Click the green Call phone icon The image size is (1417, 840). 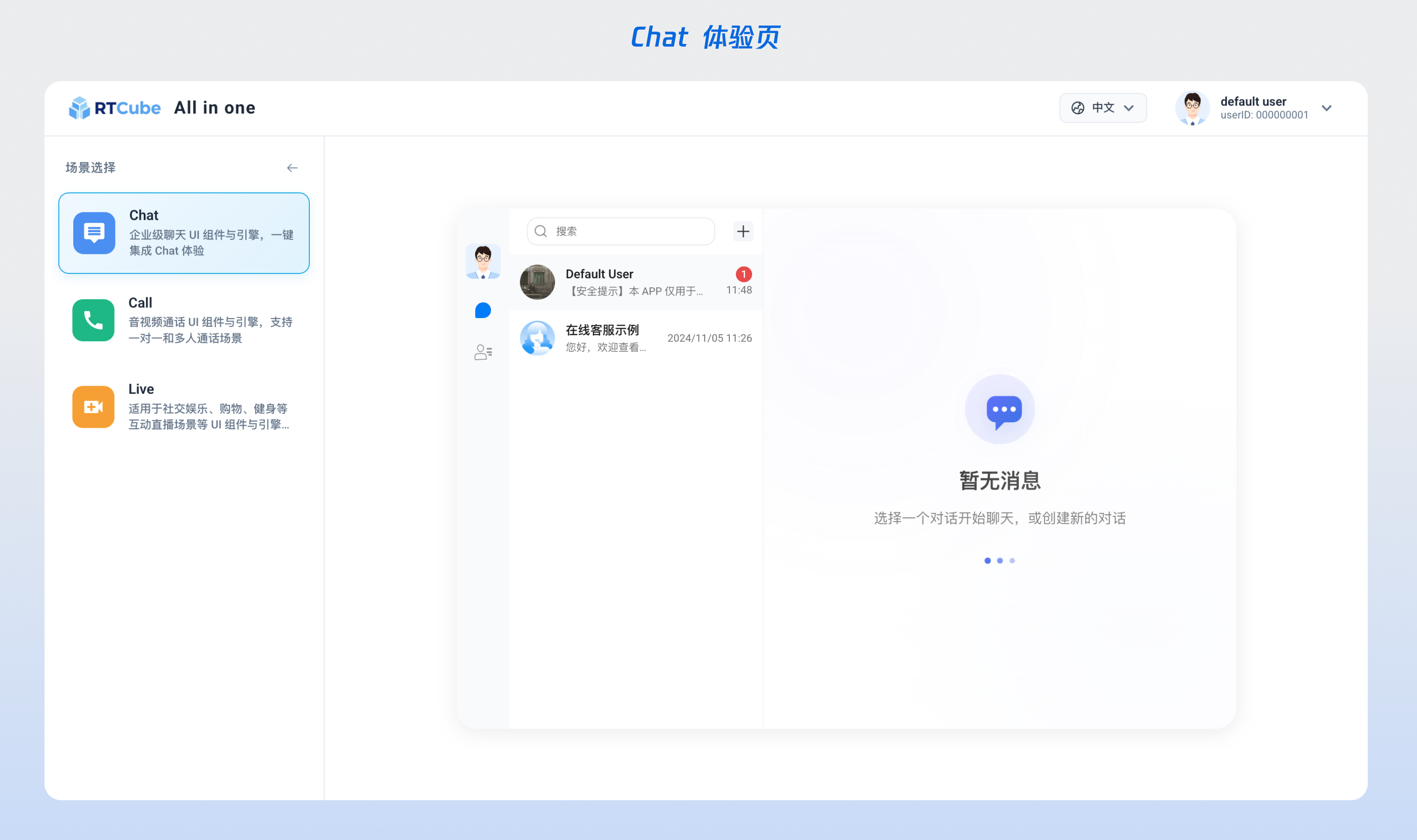[x=93, y=320]
